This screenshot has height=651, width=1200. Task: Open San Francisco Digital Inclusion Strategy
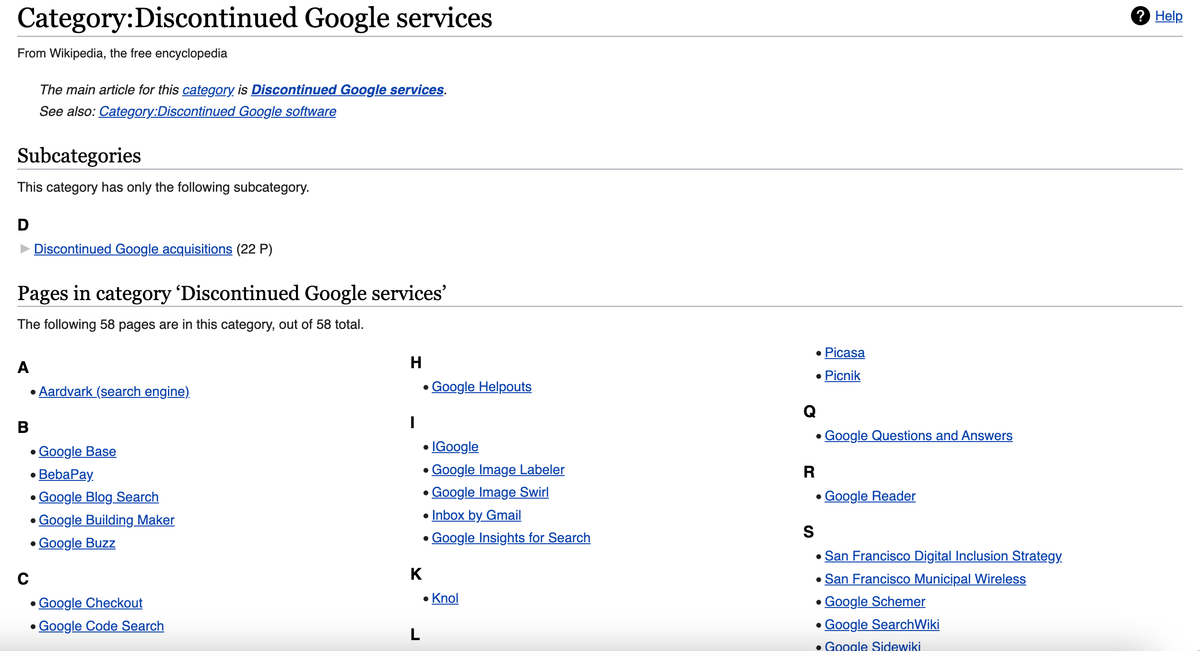click(943, 556)
